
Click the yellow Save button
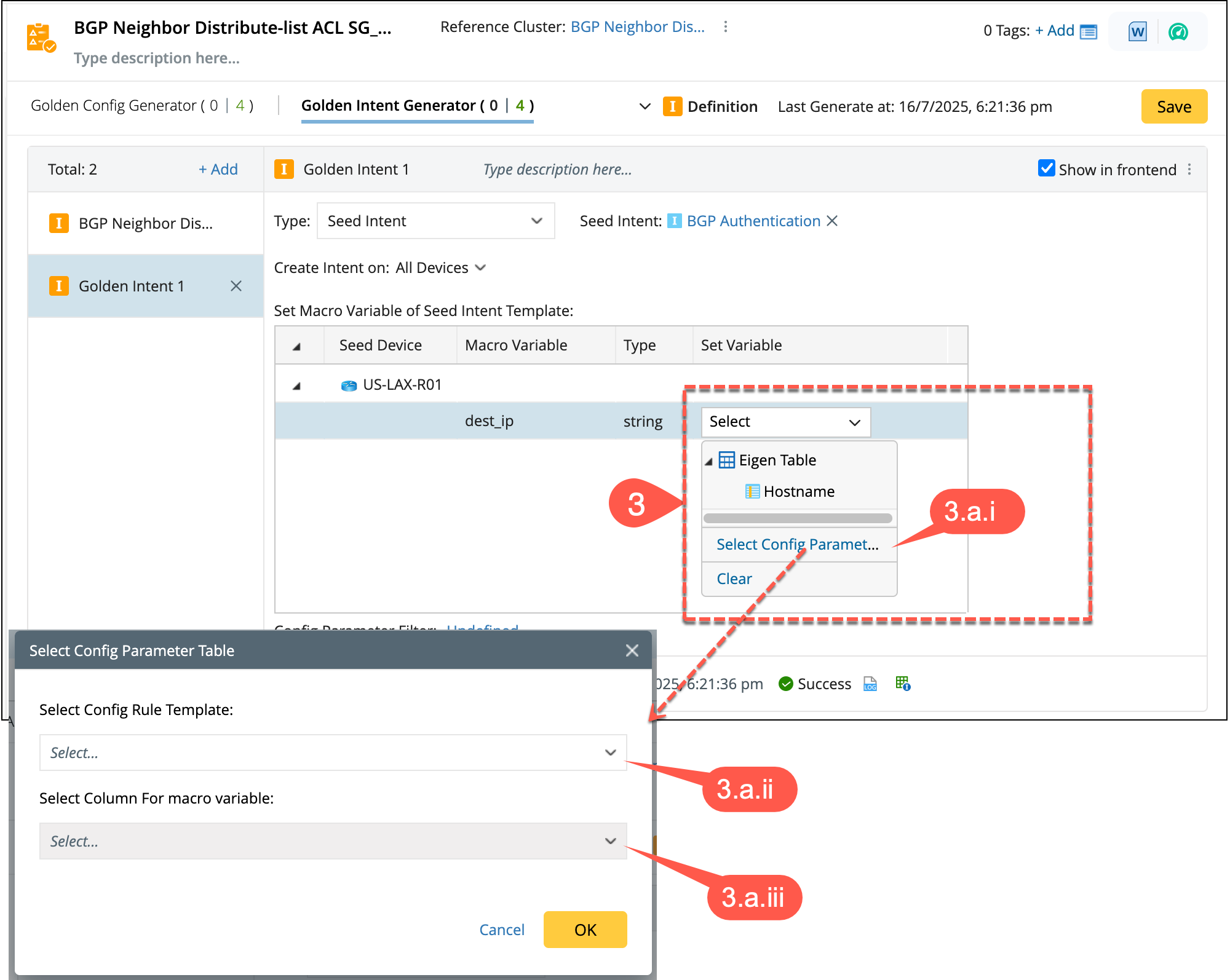(x=1173, y=106)
